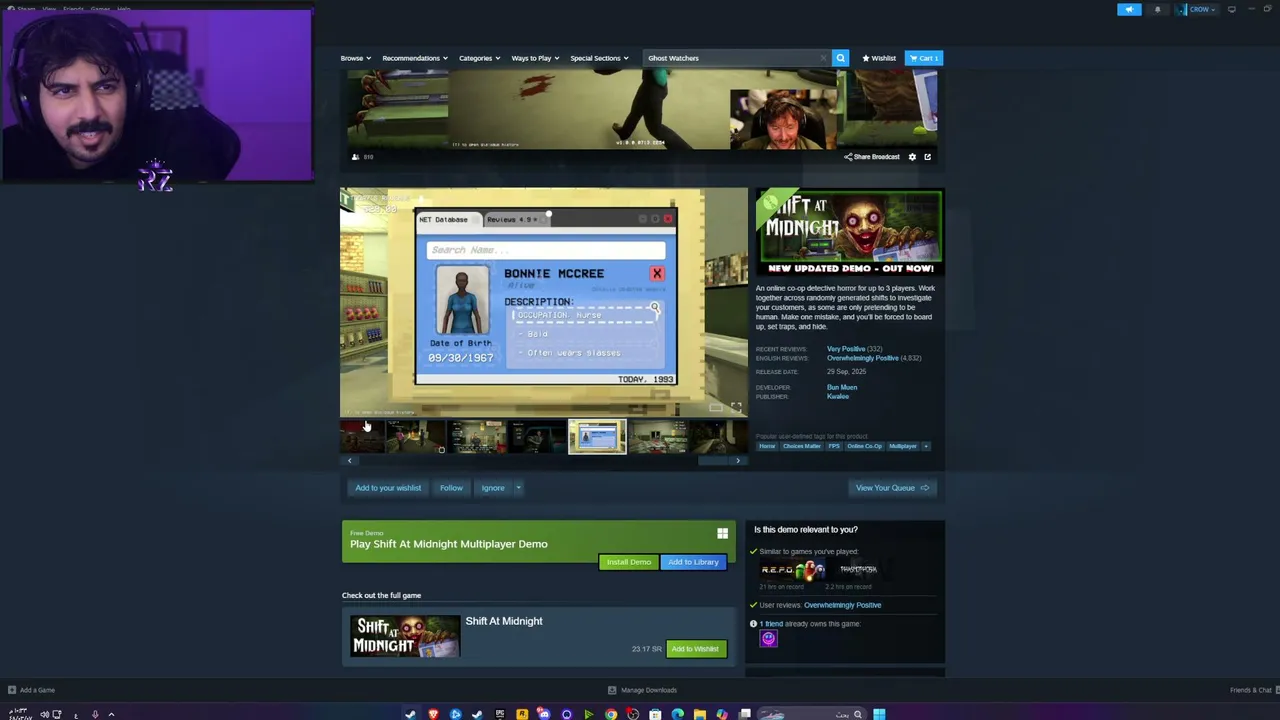Open Rockstar launcher from the taskbar
Screen dimensions: 1280x720
pyautogui.click(x=522, y=714)
